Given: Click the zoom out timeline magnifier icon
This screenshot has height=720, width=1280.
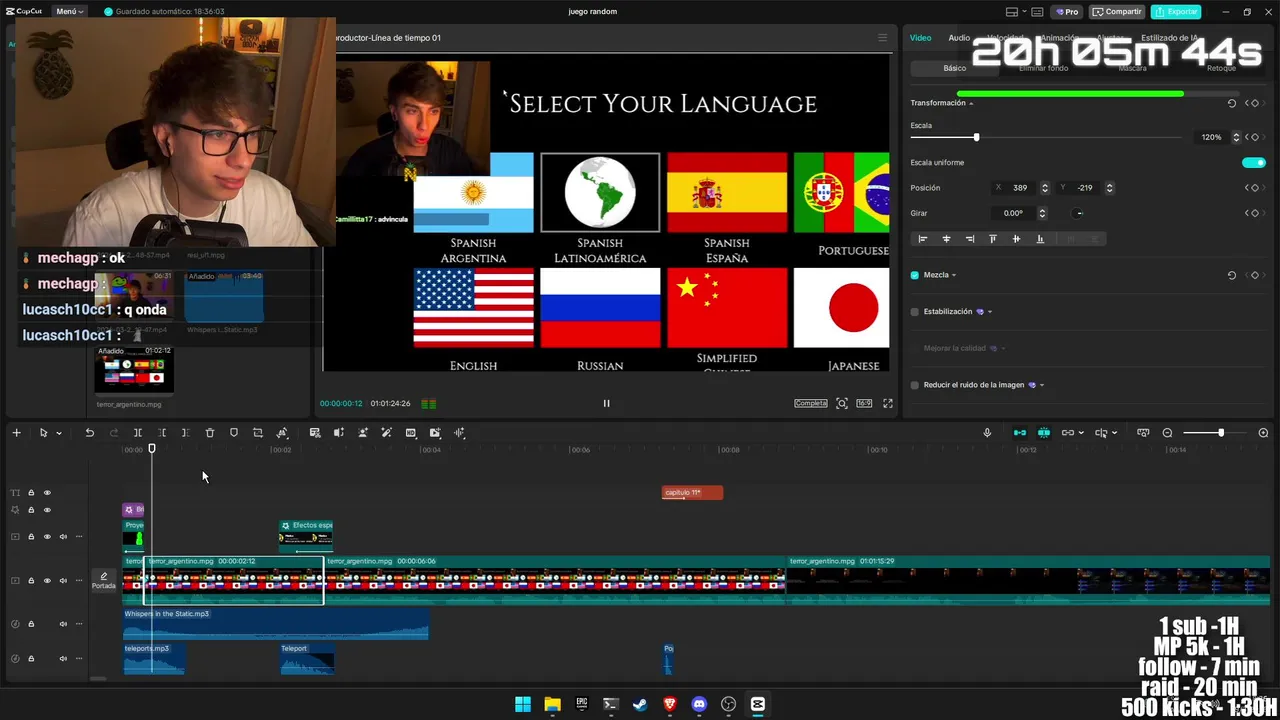Looking at the screenshot, I should coord(1167,433).
